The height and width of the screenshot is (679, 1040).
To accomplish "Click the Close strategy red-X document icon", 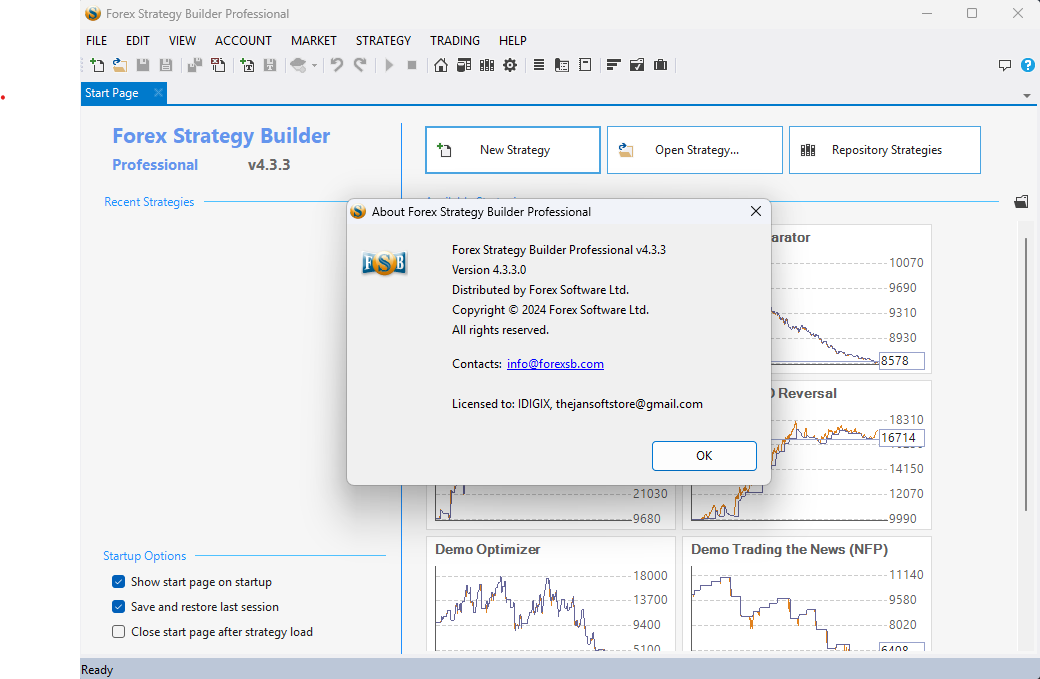I will 218,65.
